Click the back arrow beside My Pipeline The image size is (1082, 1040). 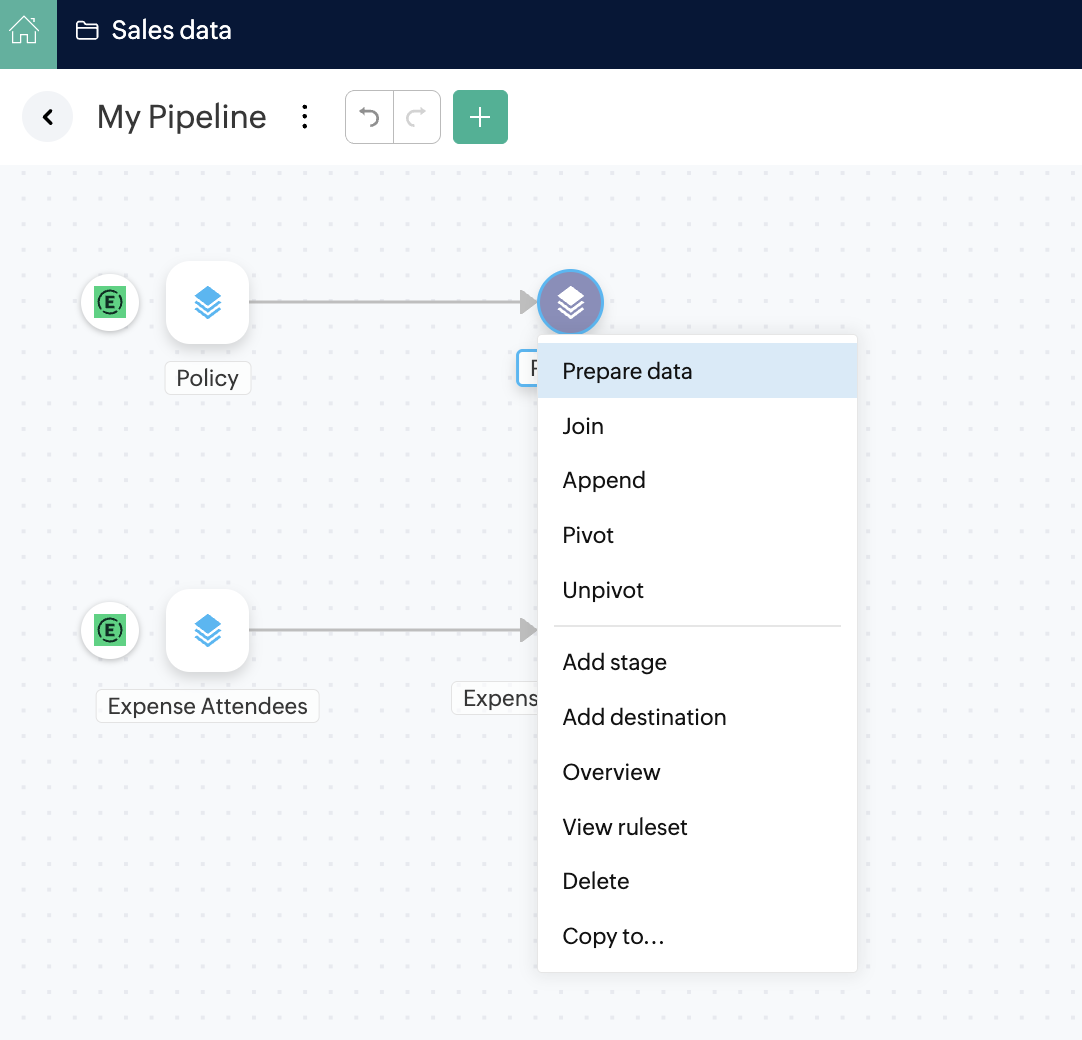coord(47,118)
